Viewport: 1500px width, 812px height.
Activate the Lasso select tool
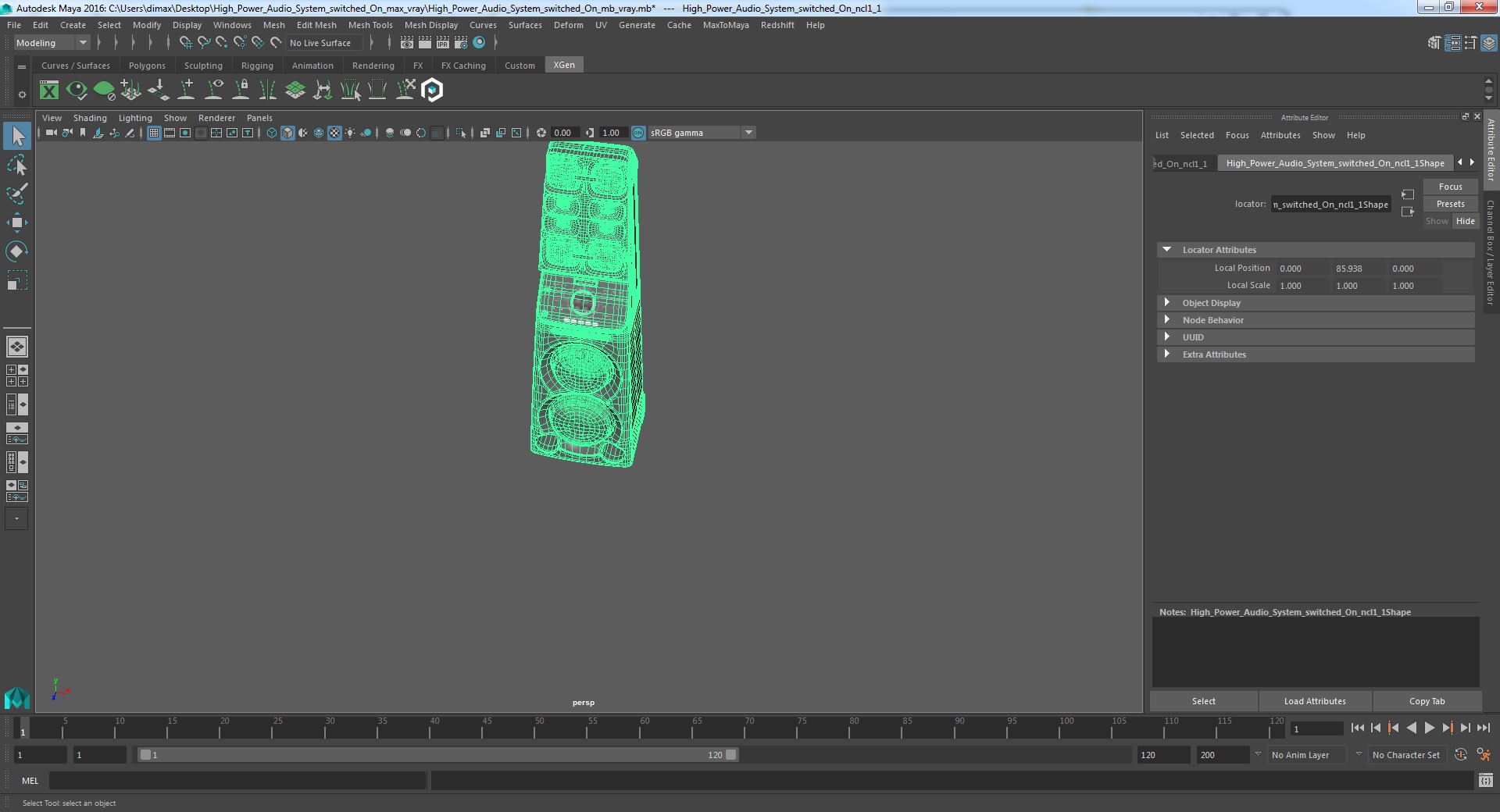17,166
